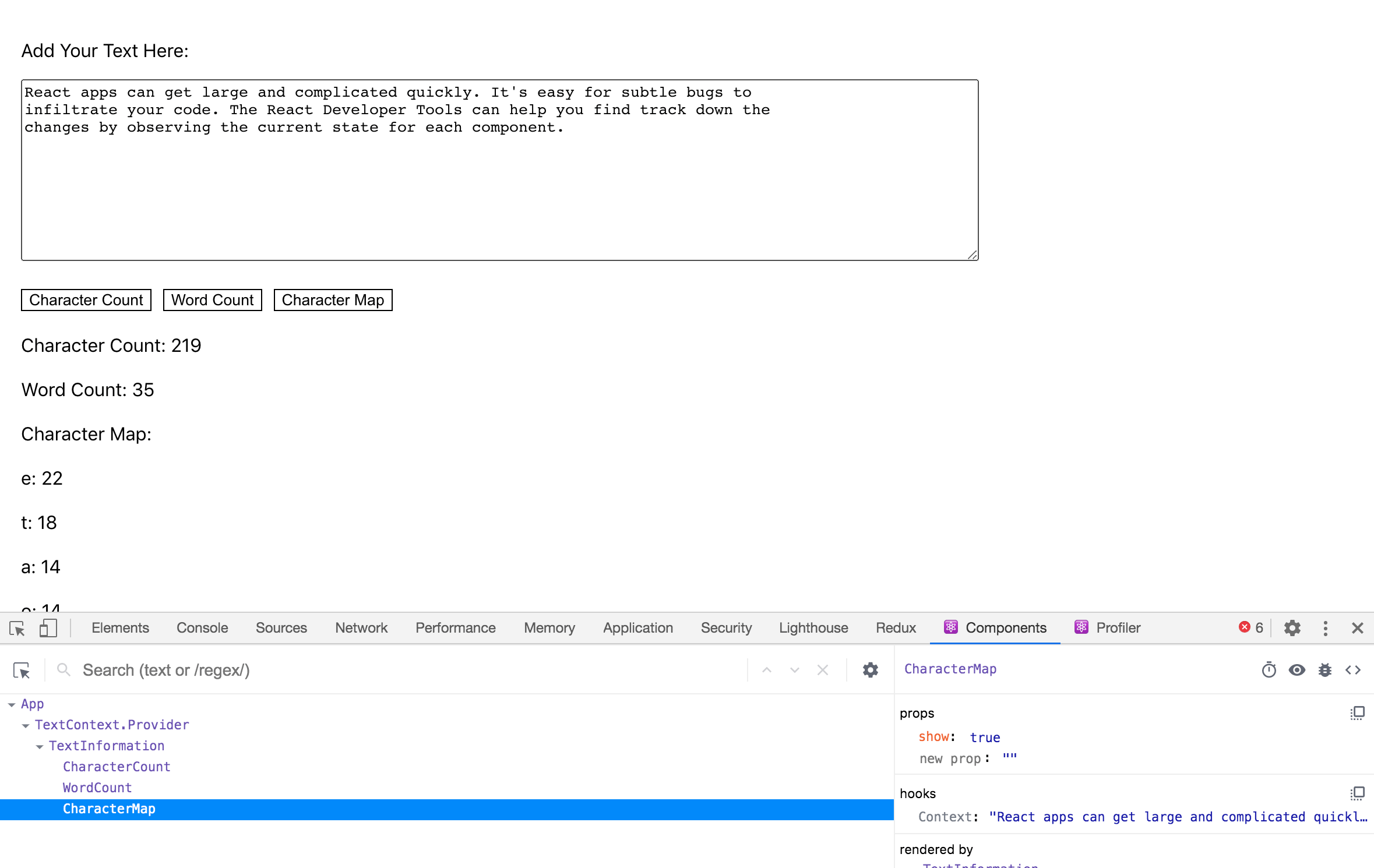Click the component search input field
The height and width of the screenshot is (868, 1374).
pyautogui.click(x=411, y=671)
